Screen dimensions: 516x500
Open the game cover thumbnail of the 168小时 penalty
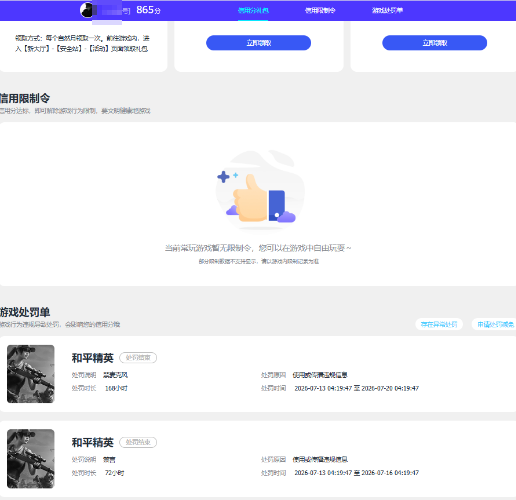coord(31,374)
